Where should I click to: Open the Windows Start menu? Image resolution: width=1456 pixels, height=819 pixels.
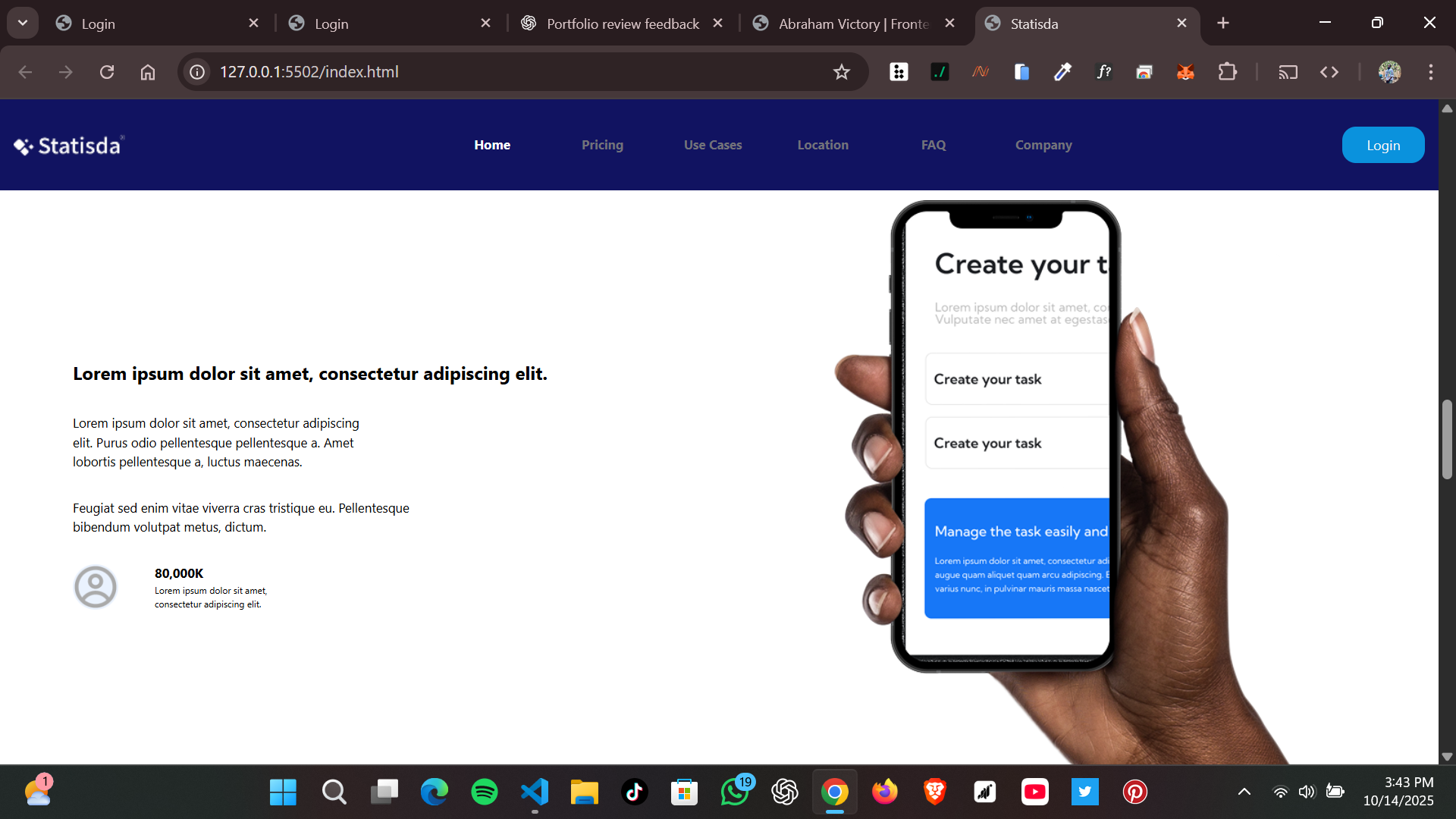click(x=283, y=792)
